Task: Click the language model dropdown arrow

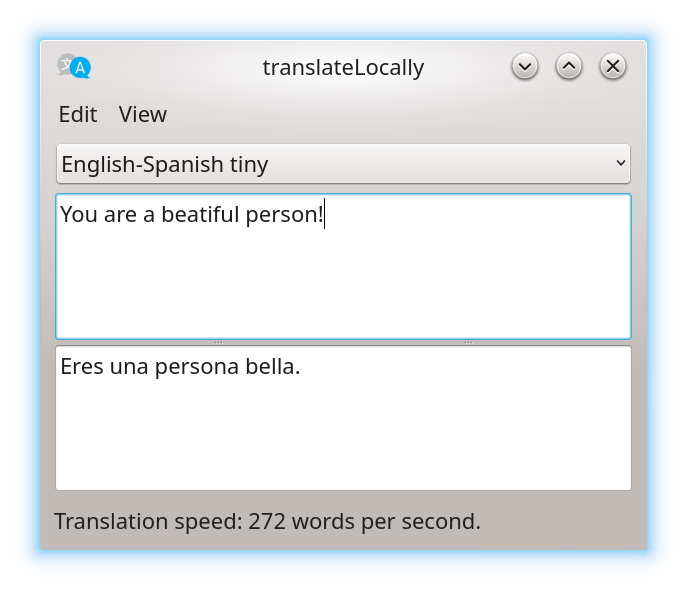Action: (x=621, y=163)
